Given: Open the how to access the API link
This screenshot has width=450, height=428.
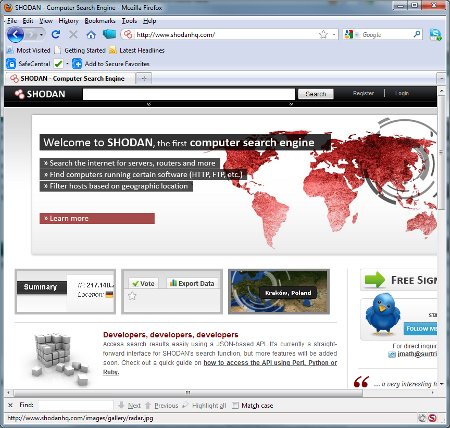Looking at the screenshot, I should click(270, 363).
